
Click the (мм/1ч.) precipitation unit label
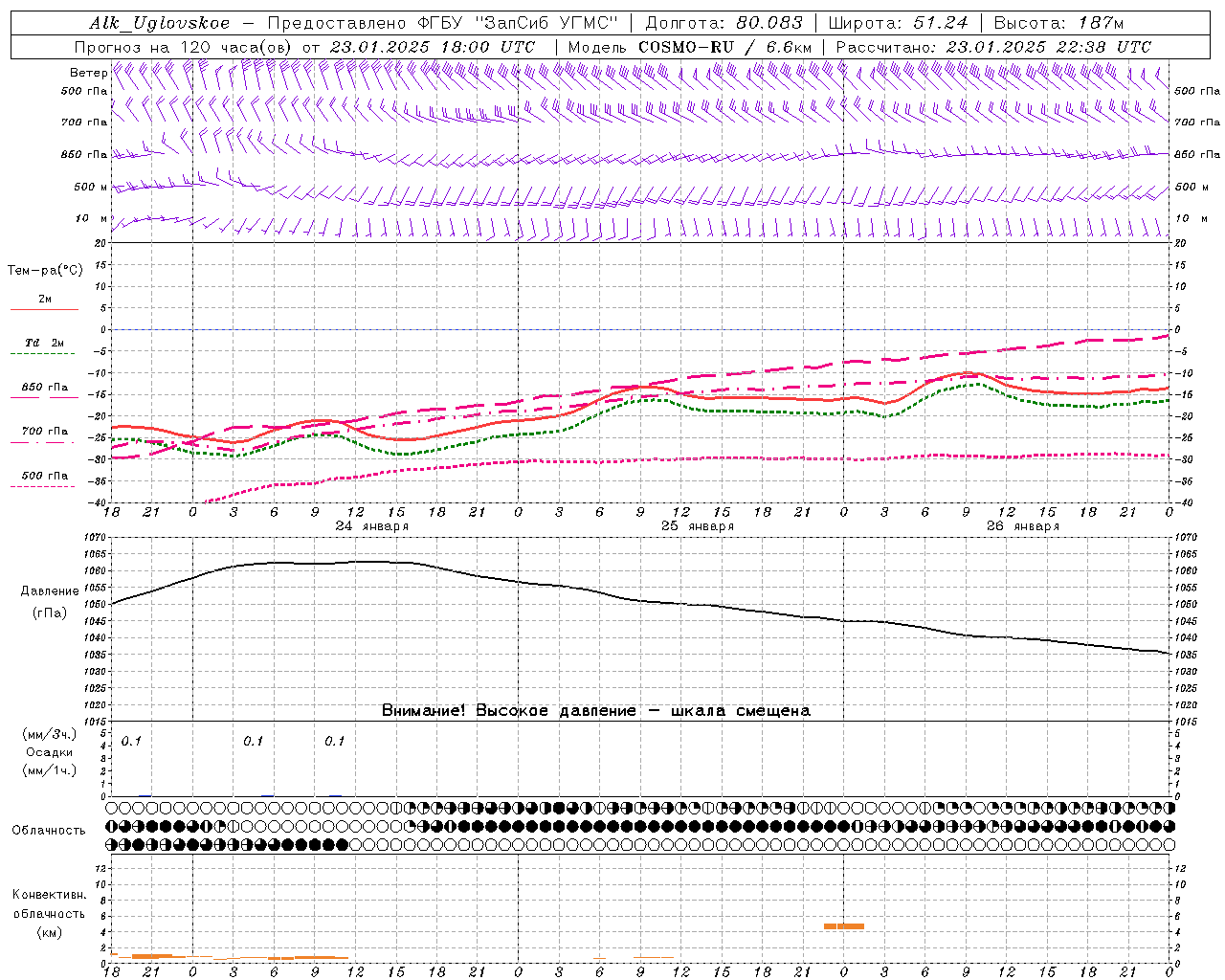pyautogui.click(x=49, y=770)
